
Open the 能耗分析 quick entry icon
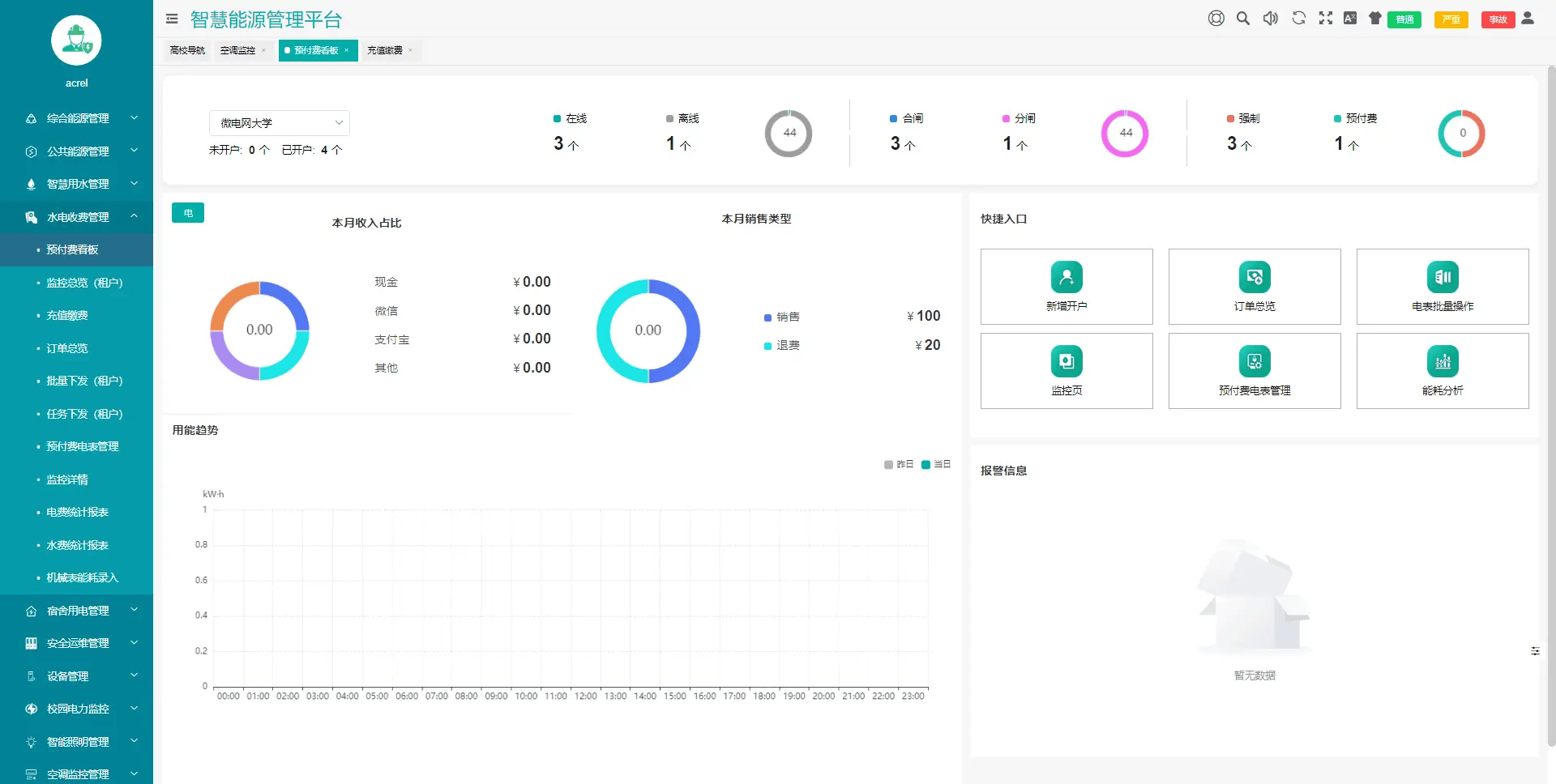point(1443,362)
